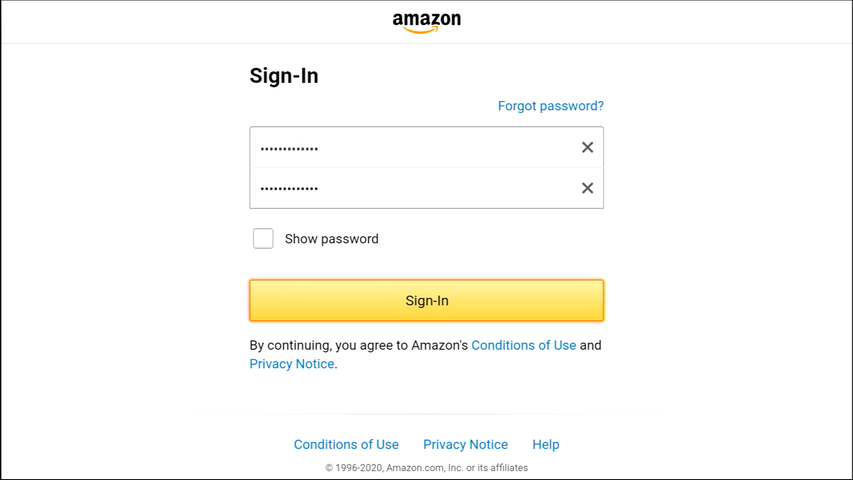Open Conditions of Use in agreement text
Viewport: 853px width, 480px height.
[x=523, y=346]
